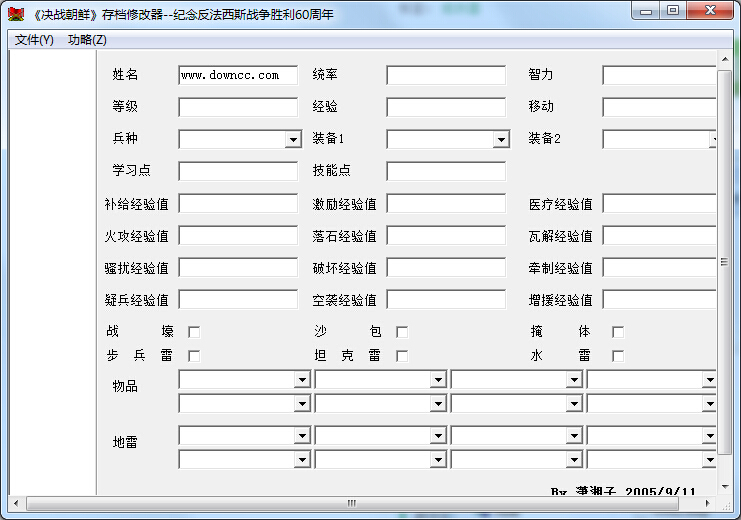Toggle the 战壕 checkbox
The image size is (741, 520).
194,332
